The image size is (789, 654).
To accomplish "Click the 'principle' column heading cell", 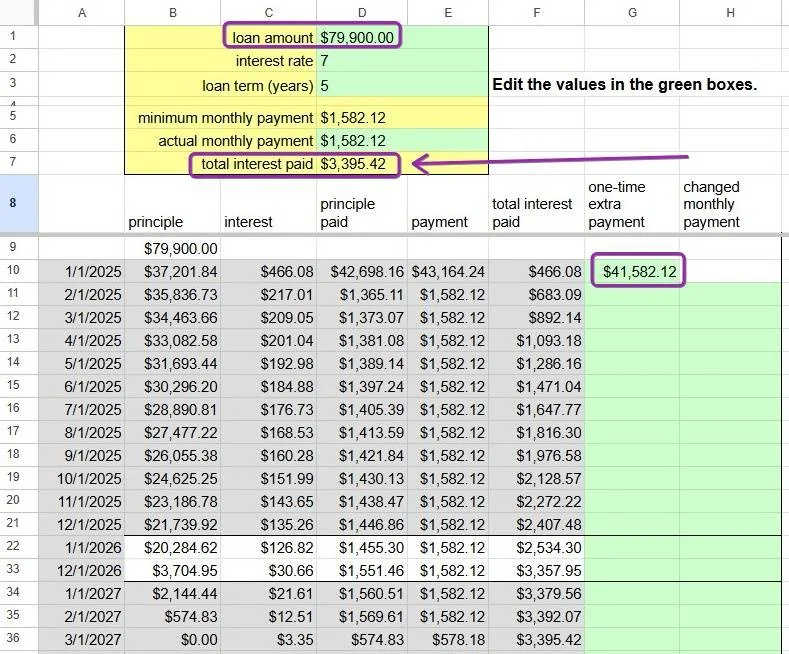I will coord(173,204).
